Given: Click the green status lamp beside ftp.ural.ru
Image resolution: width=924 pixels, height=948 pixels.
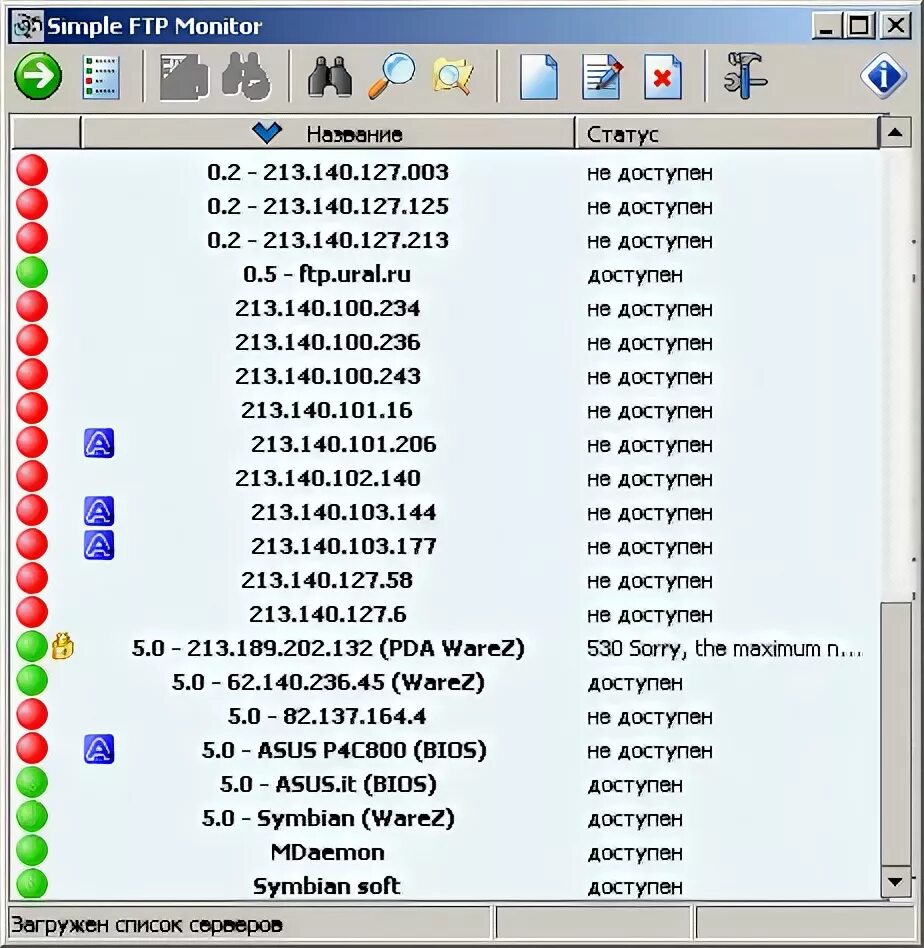Looking at the screenshot, I should (x=31, y=270).
